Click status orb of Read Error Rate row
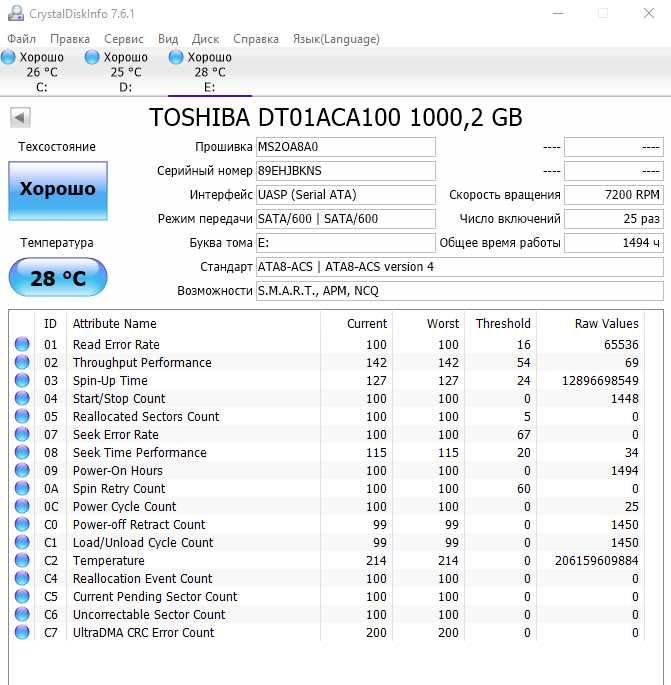 pyautogui.click(x=22, y=344)
